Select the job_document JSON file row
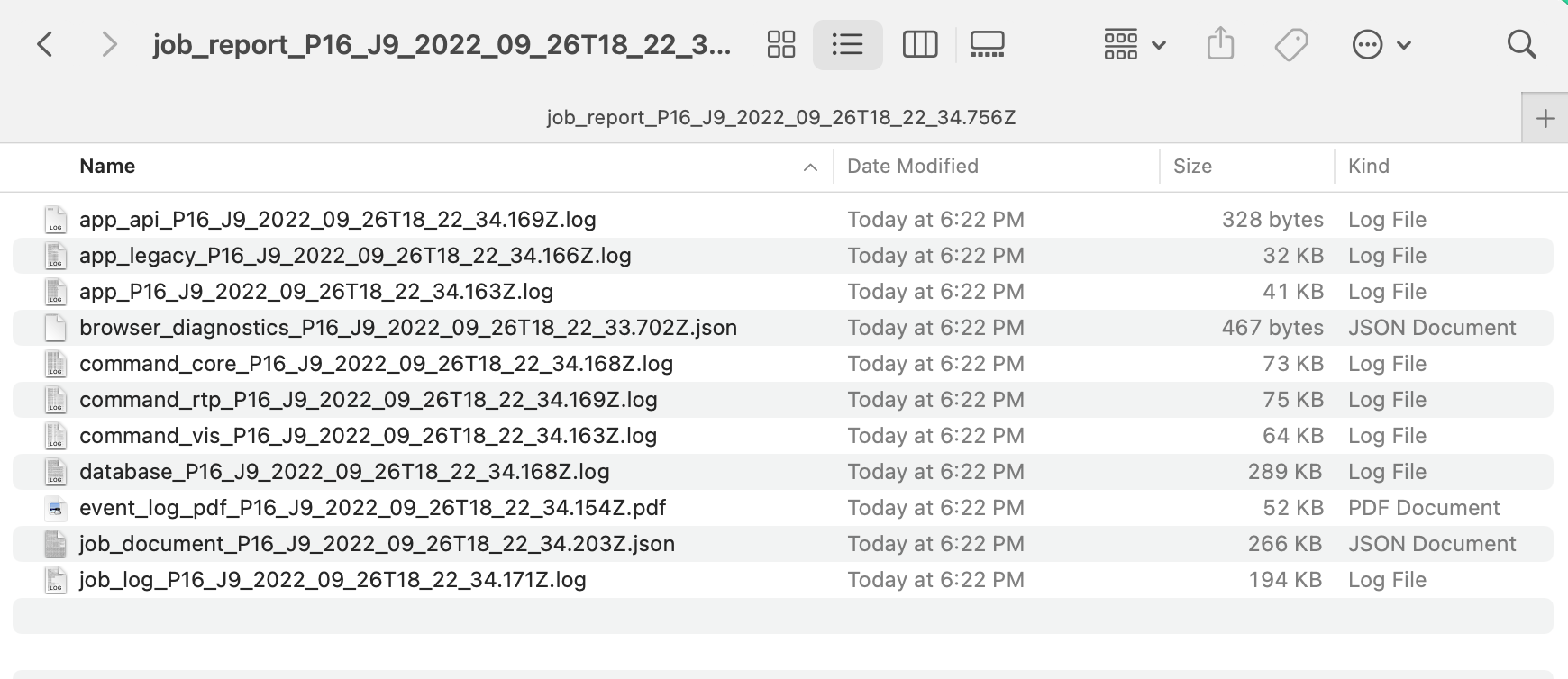1568x679 pixels. click(x=377, y=544)
